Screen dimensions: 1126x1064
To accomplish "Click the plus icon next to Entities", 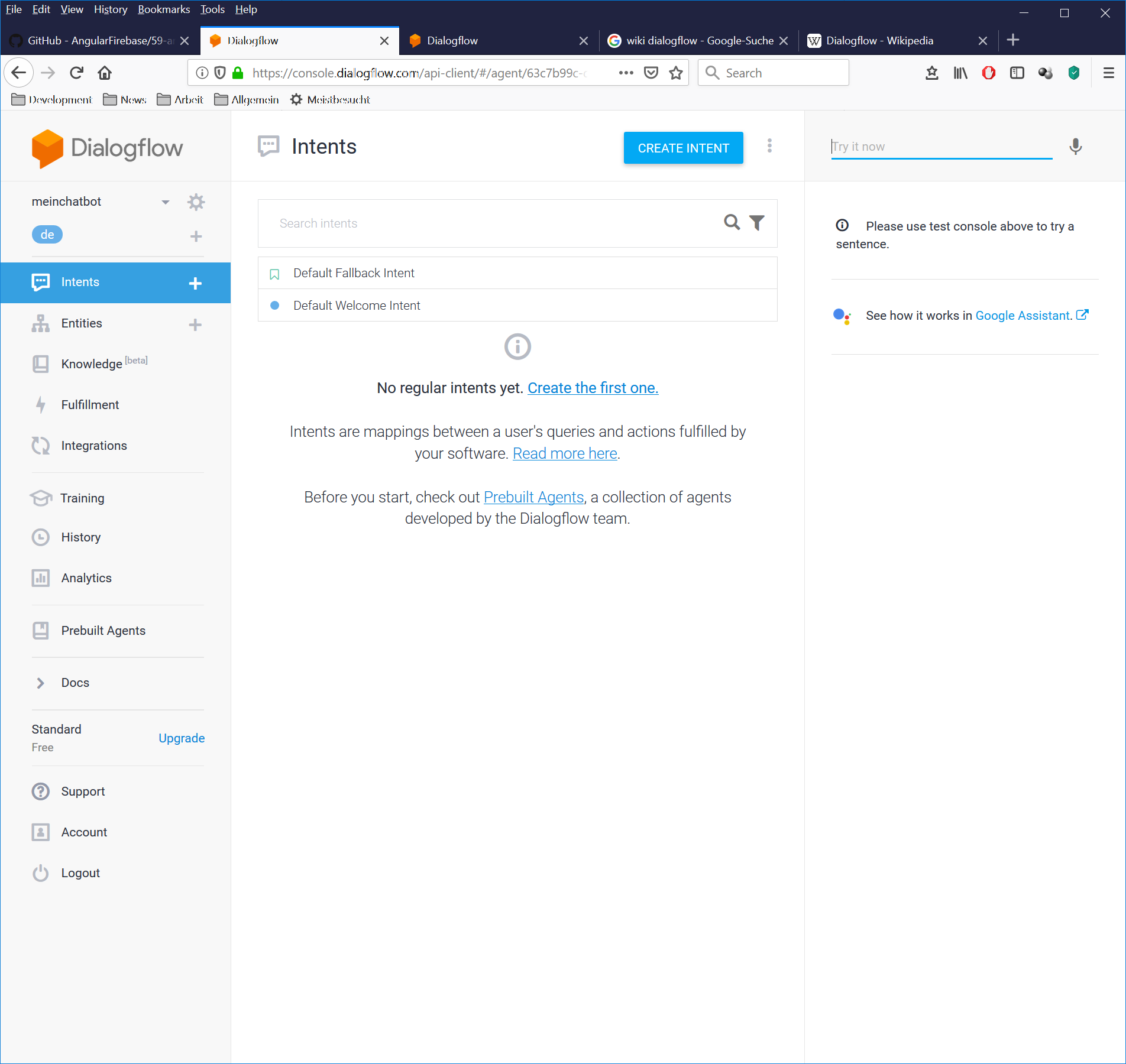I will (x=195, y=325).
